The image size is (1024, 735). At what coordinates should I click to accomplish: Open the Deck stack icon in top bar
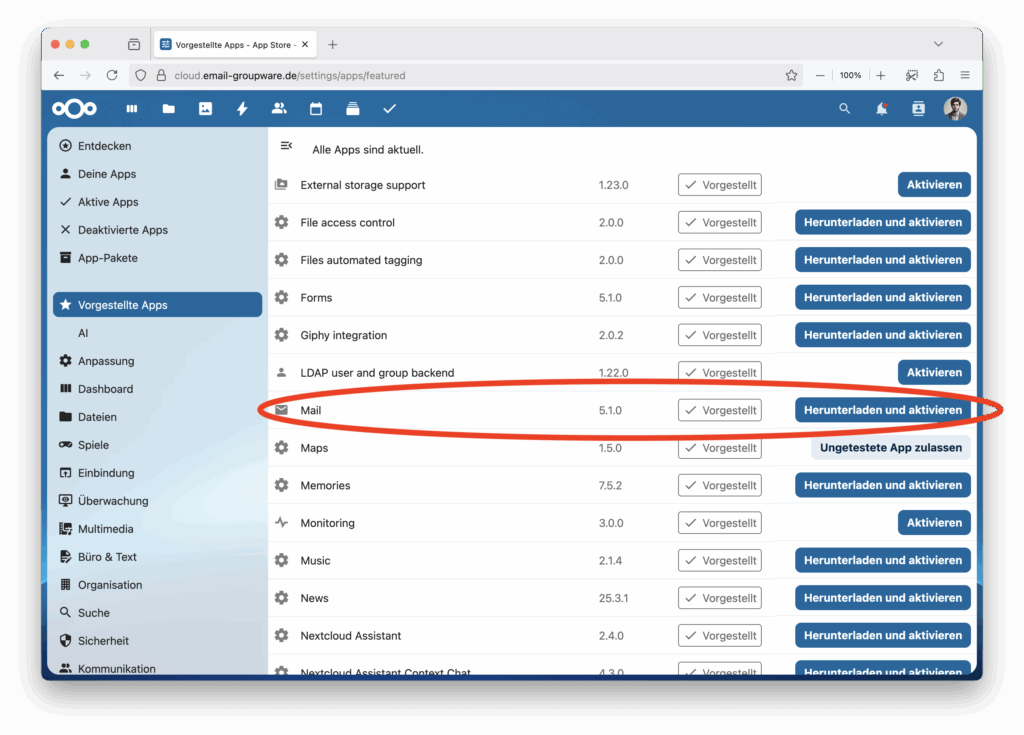(x=353, y=108)
